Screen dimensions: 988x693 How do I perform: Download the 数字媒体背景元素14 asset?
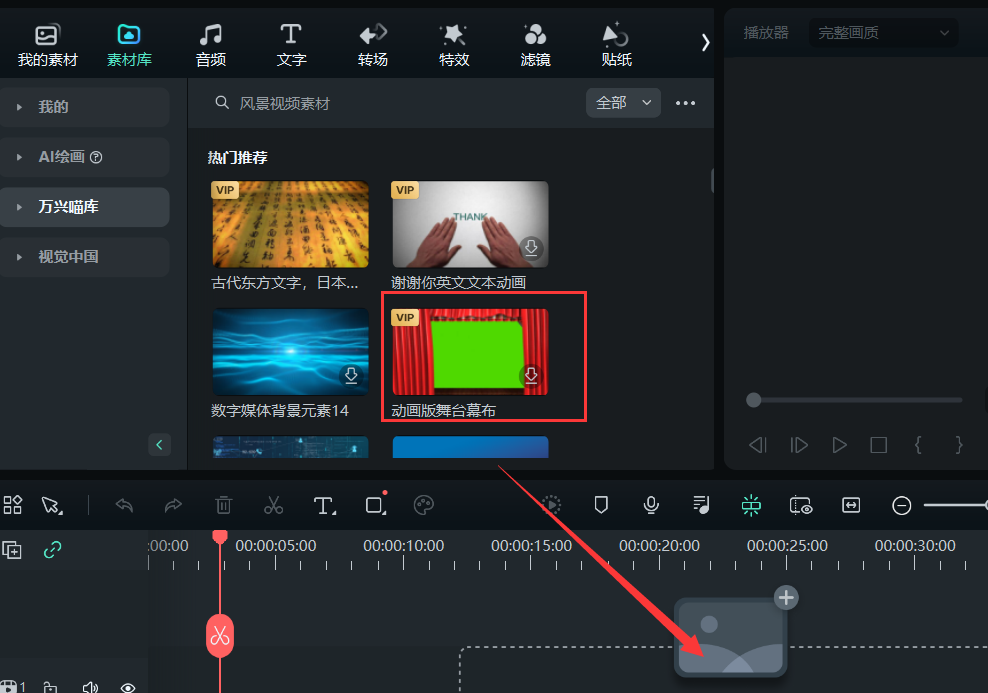pos(350,375)
